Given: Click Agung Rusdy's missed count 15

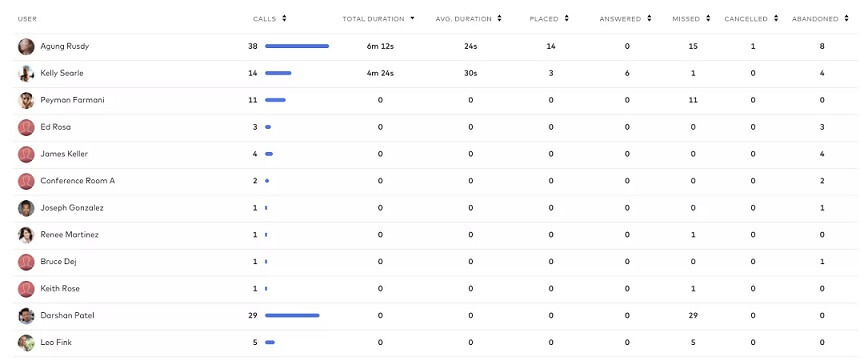Looking at the screenshot, I should coord(693,46).
